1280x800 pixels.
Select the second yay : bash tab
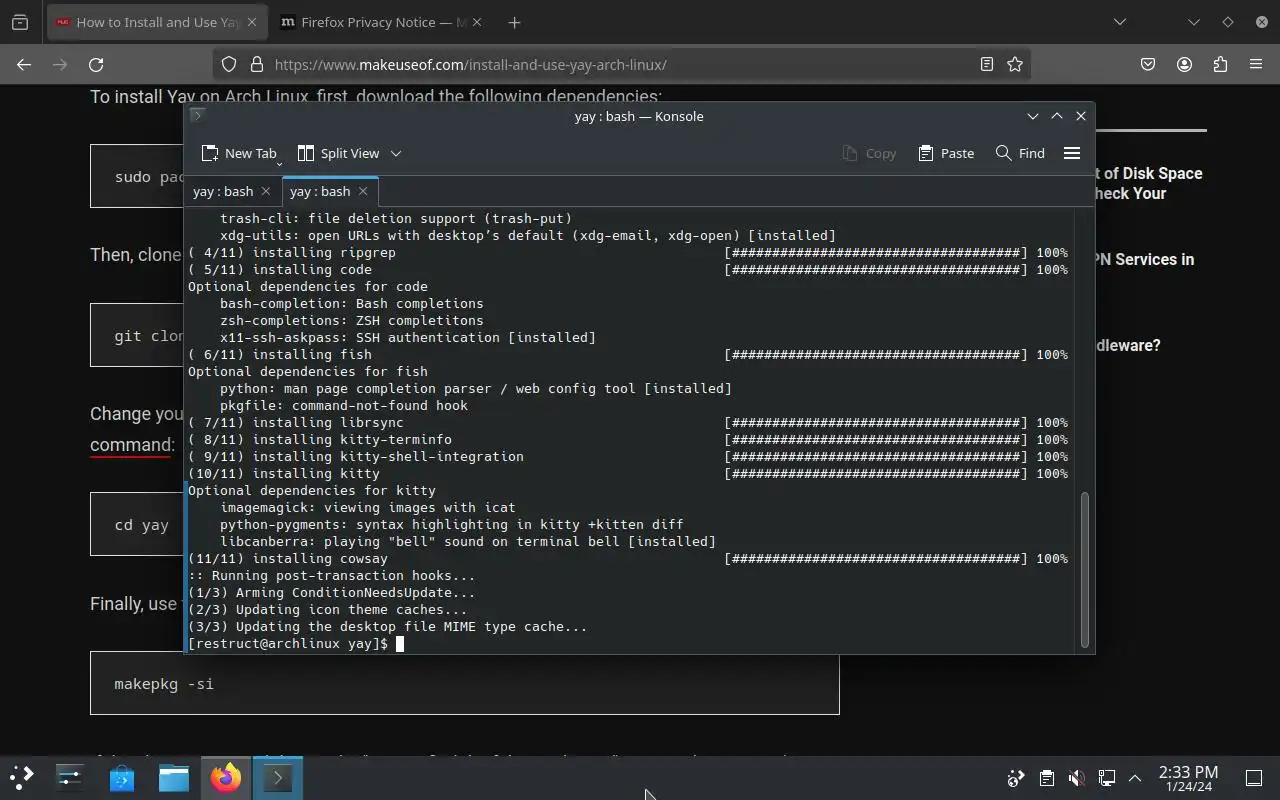[x=320, y=191]
